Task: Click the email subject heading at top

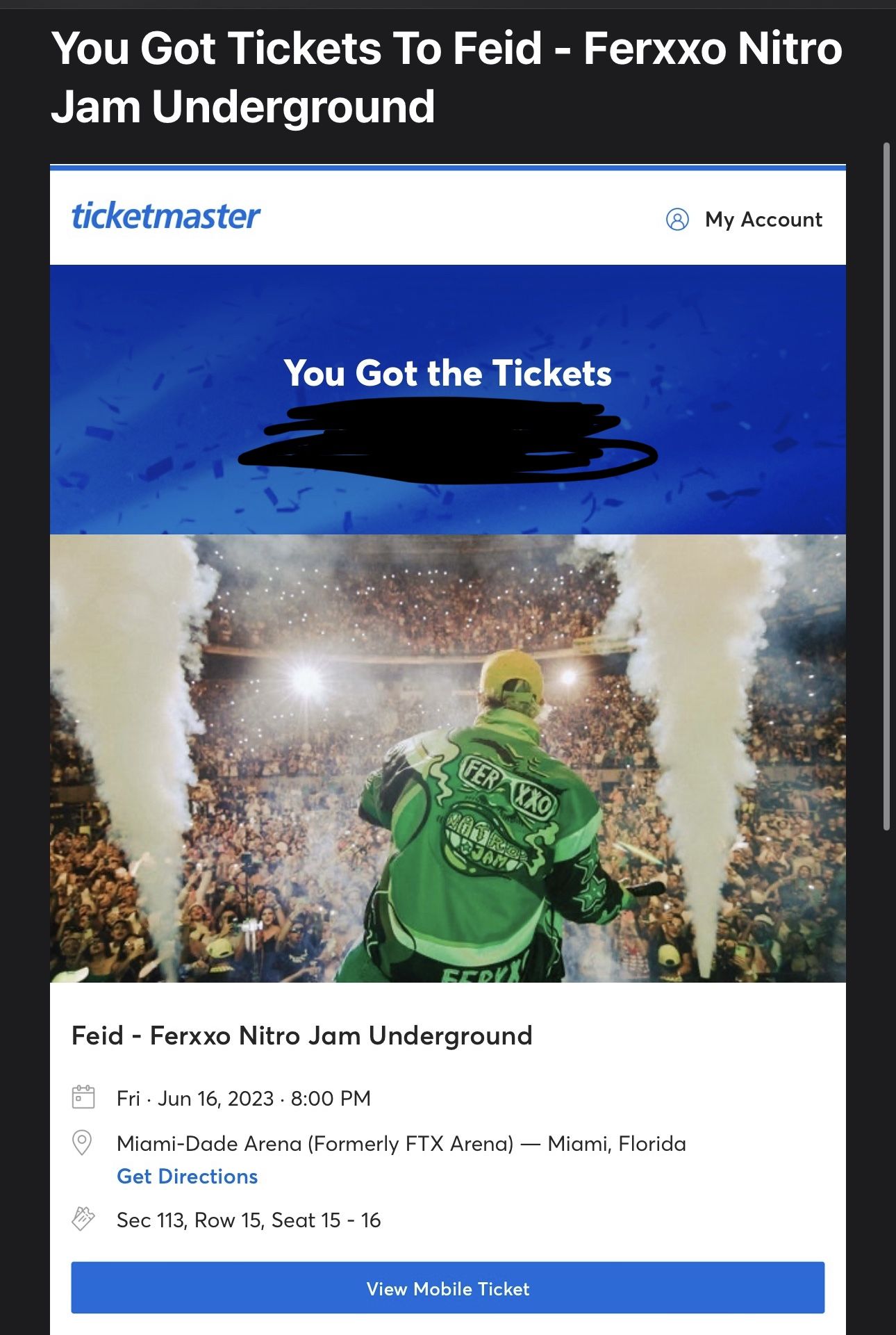Action: (447, 77)
